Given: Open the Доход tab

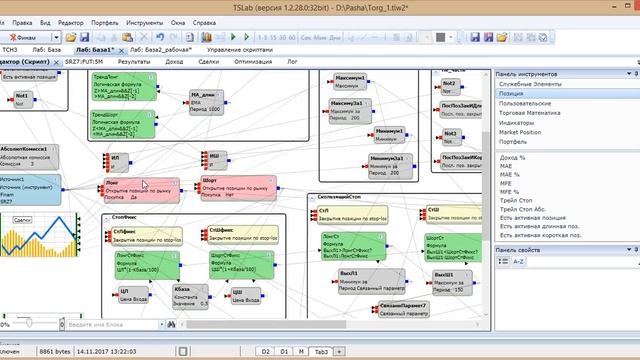Looking at the screenshot, I should pos(174,62).
